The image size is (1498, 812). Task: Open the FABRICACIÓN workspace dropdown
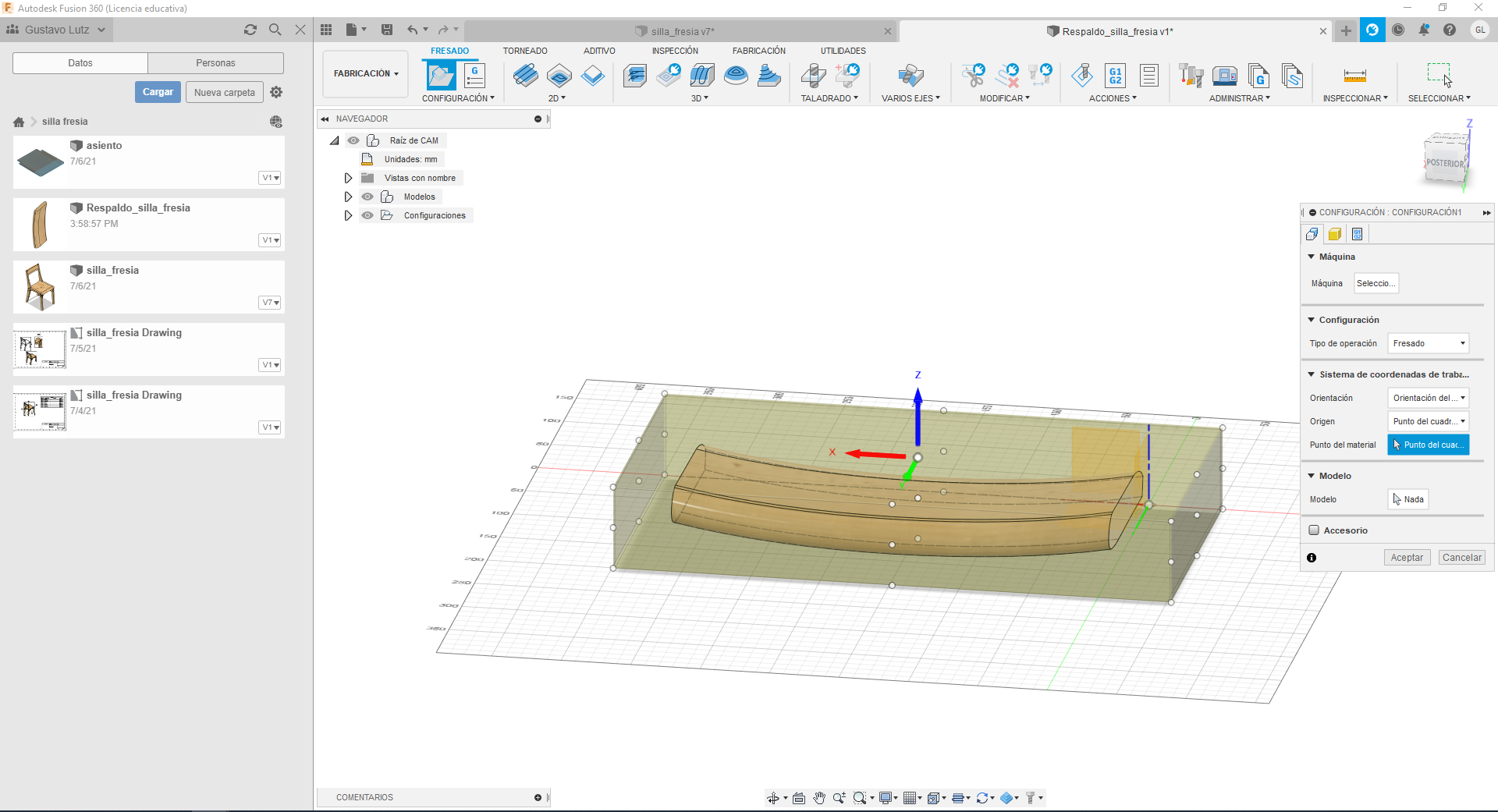(x=365, y=74)
